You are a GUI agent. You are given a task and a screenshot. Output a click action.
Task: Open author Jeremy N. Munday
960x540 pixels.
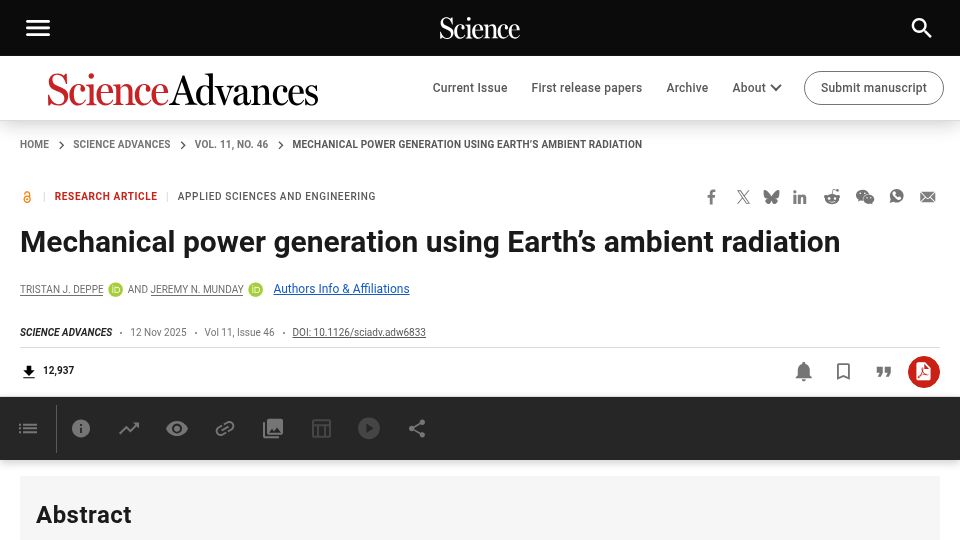pyautogui.click(x=197, y=290)
